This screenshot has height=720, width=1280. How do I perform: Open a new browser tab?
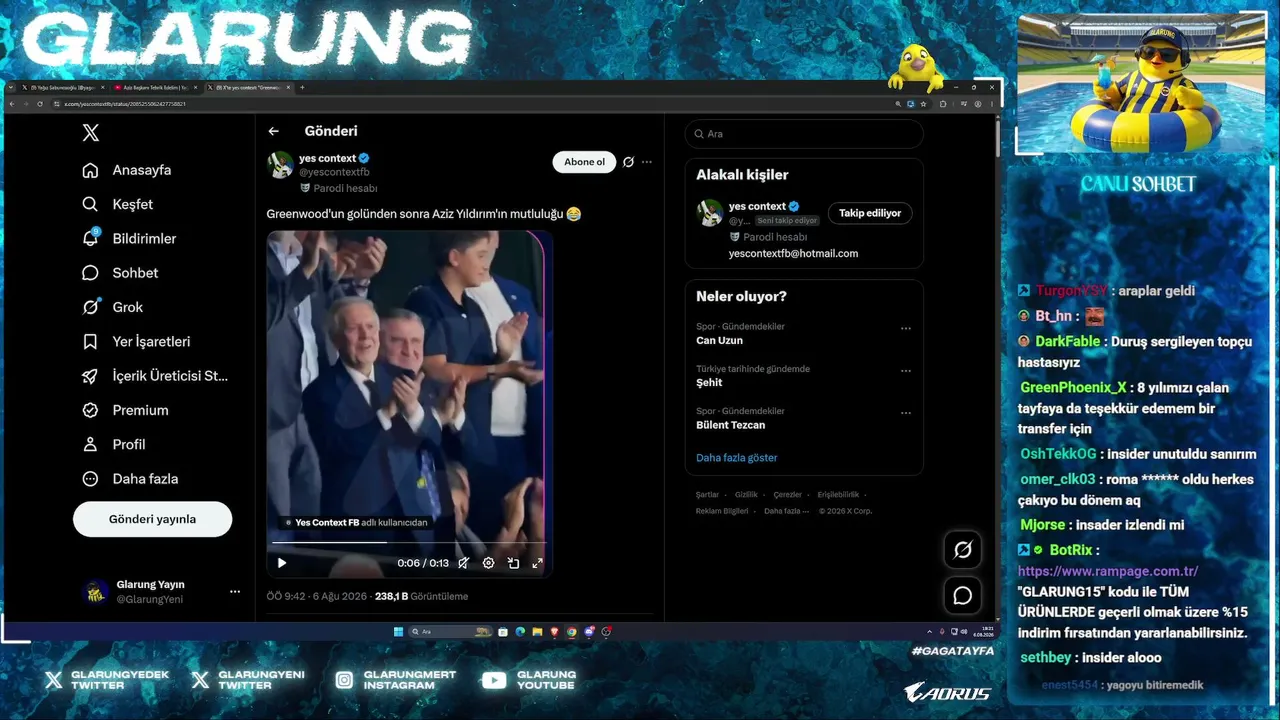tap(302, 87)
